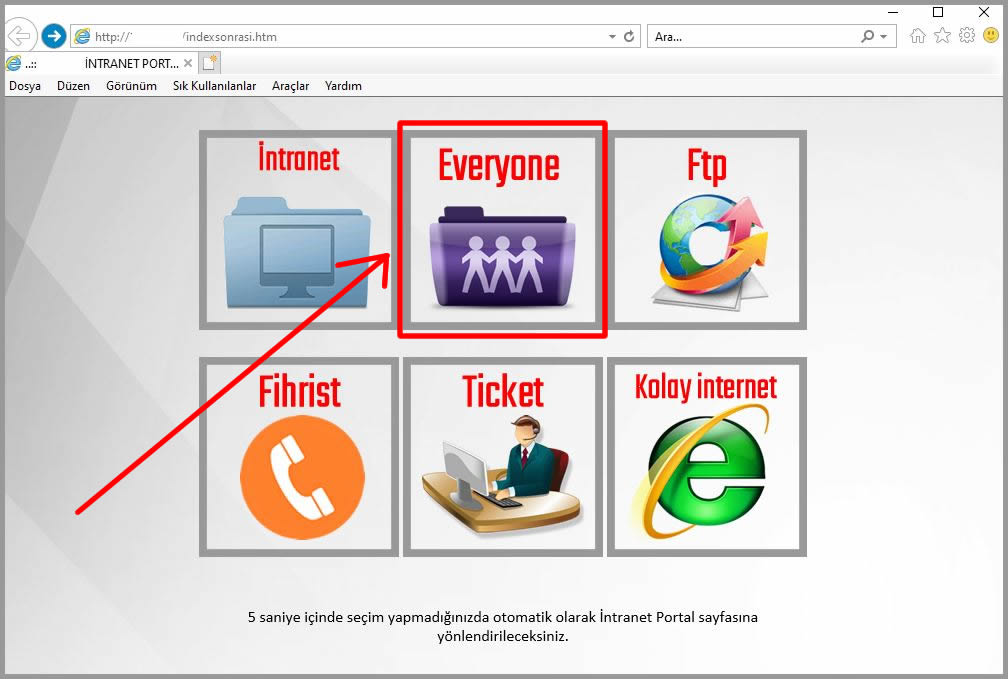Image resolution: width=1008 pixels, height=679 pixels.
Task: Open the Kolay internet tile
Action: click(x=706, y=457)
